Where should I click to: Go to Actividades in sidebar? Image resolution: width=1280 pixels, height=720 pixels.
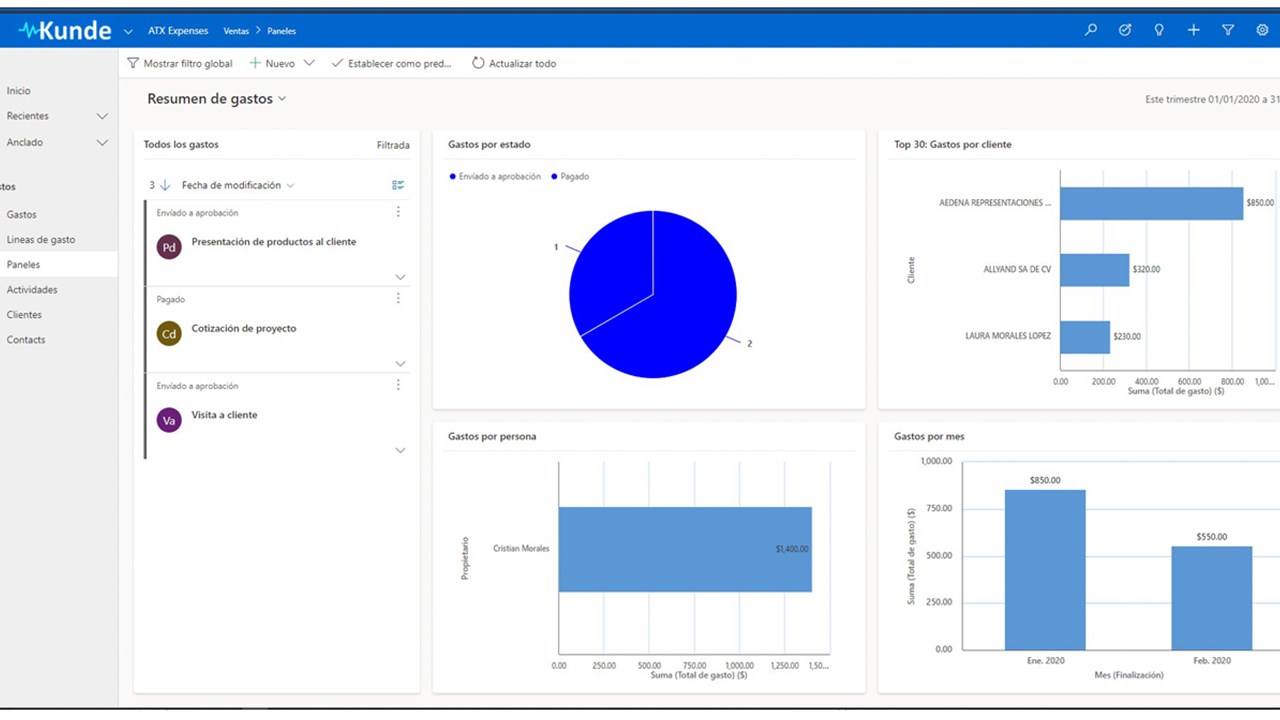pos(32,290)
